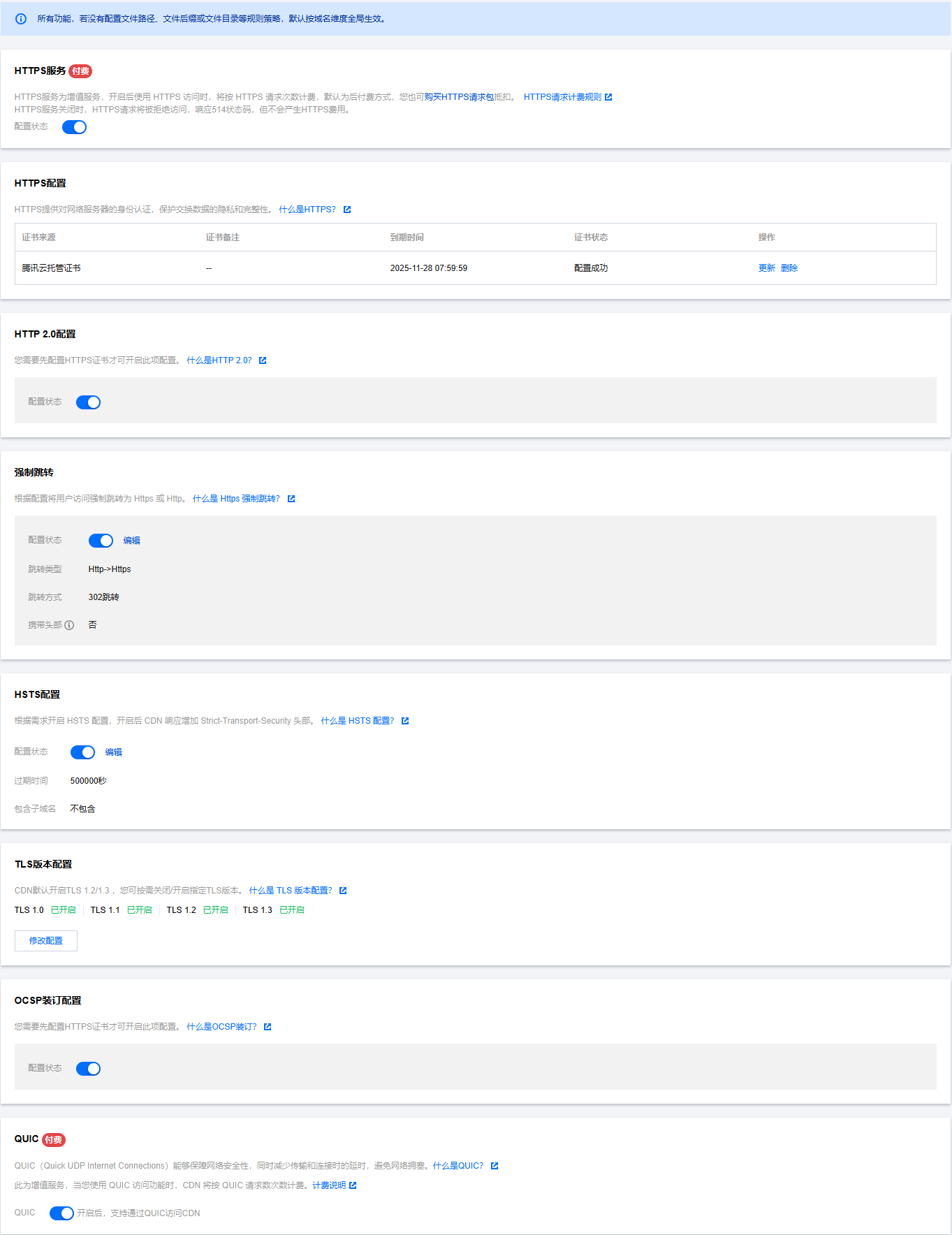This screenshot has width=952, height=1235.
Task: Click external link icon next to 什么是HTTPS?
Action: tap(347, 210)
